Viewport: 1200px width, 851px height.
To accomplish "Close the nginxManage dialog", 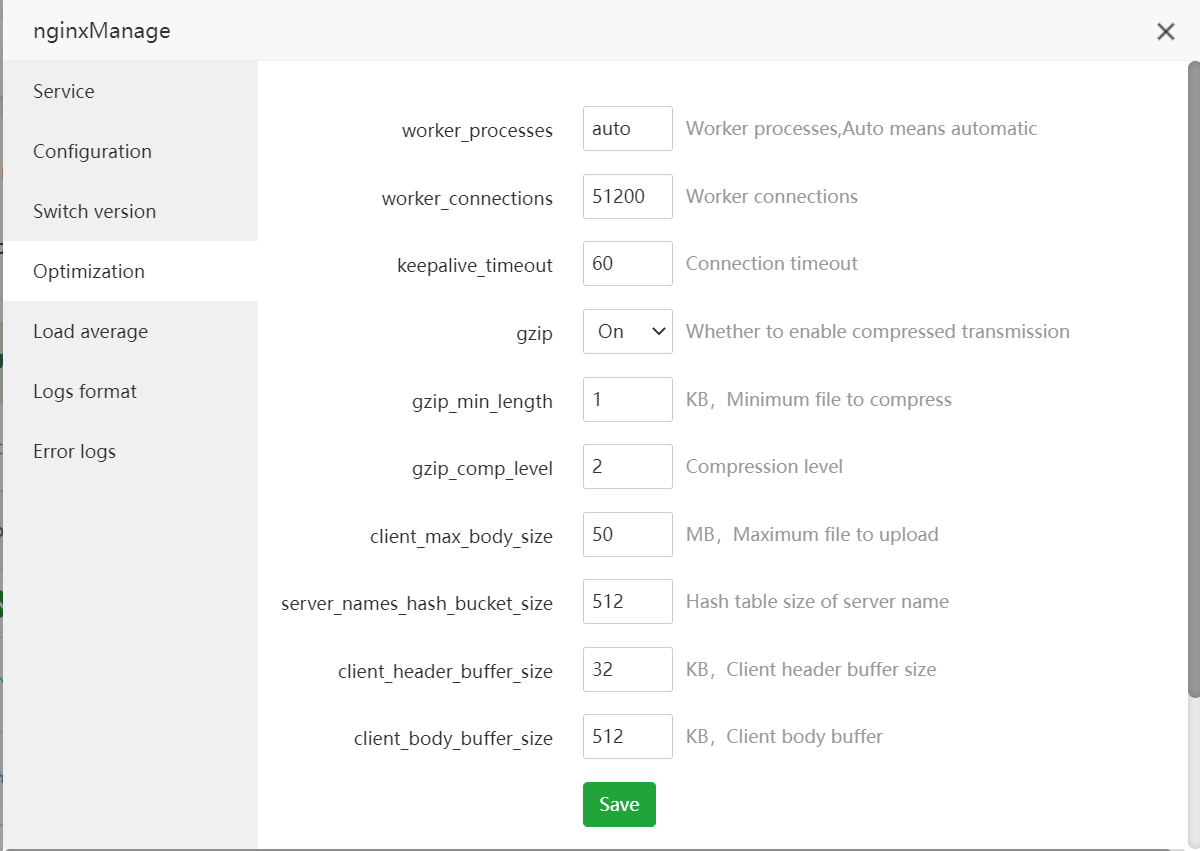I will [1165, 31].
